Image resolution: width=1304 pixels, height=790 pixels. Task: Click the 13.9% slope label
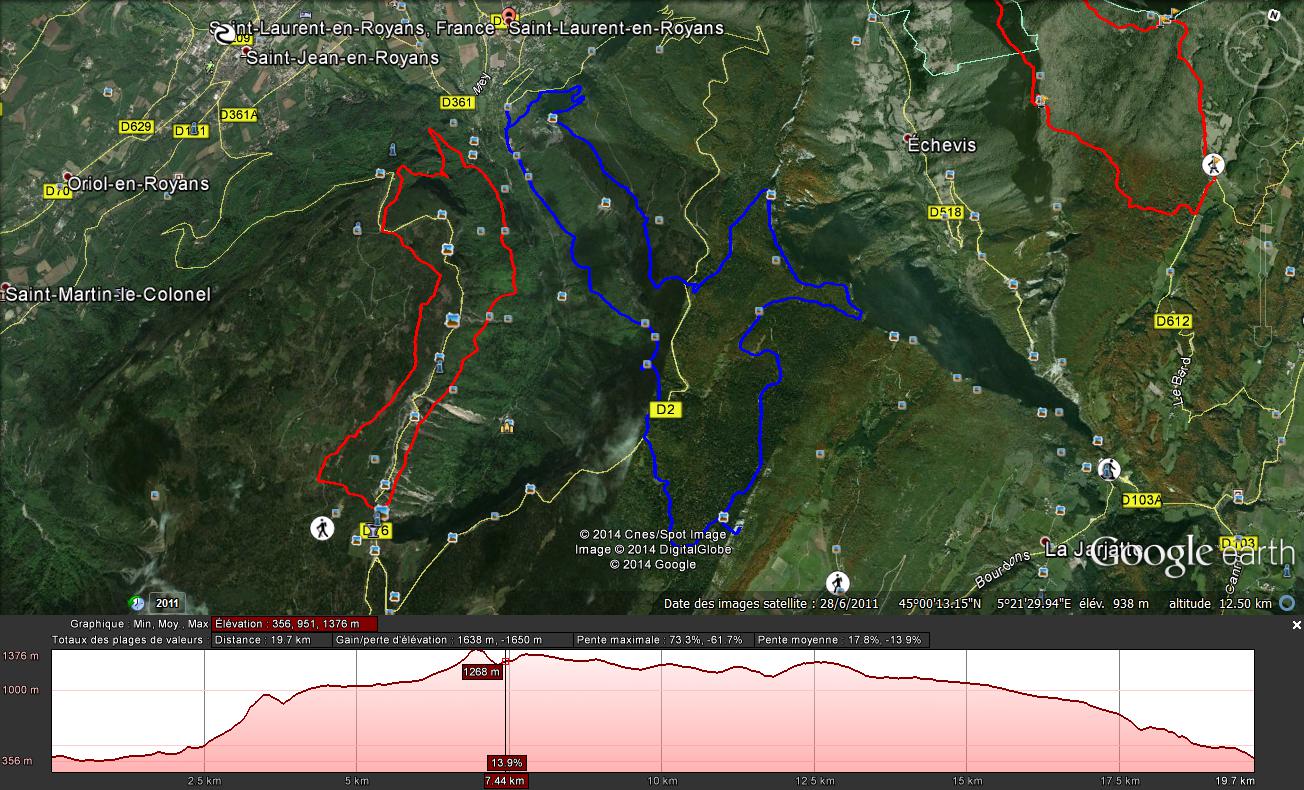[507, 763]
